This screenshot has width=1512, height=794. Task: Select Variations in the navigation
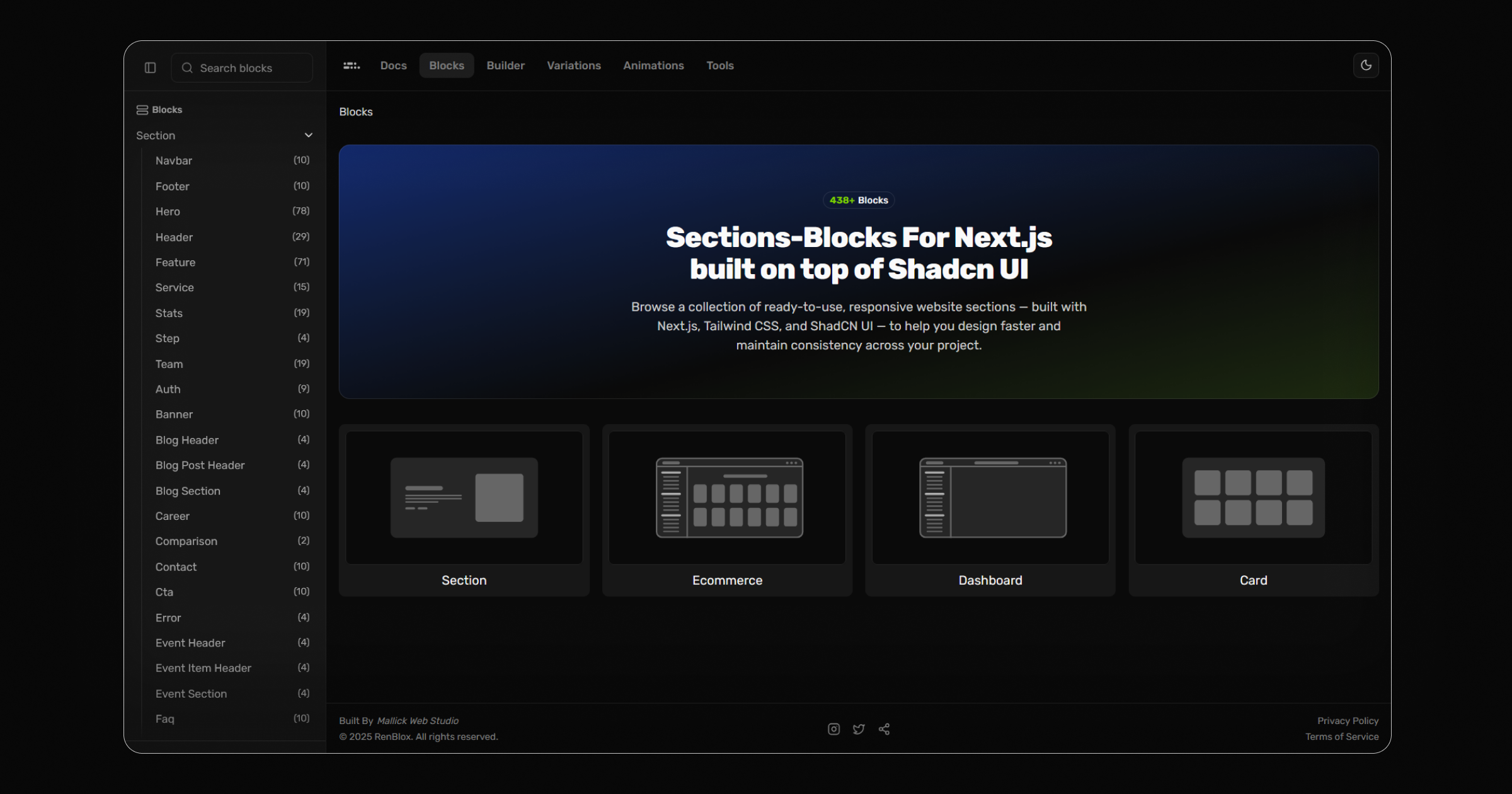(573, 65)
